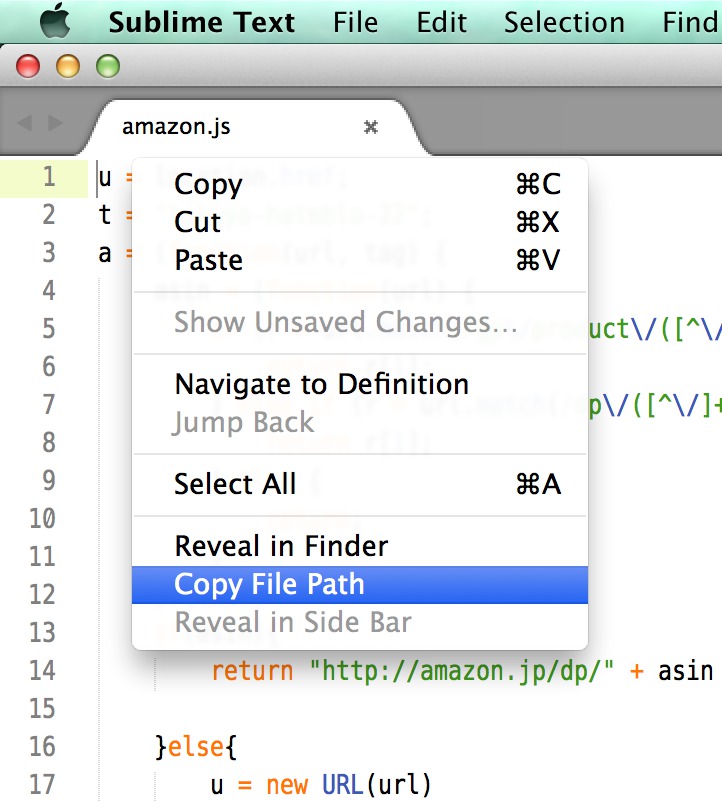Click the new keyword on line 17

tap(287, 786)
